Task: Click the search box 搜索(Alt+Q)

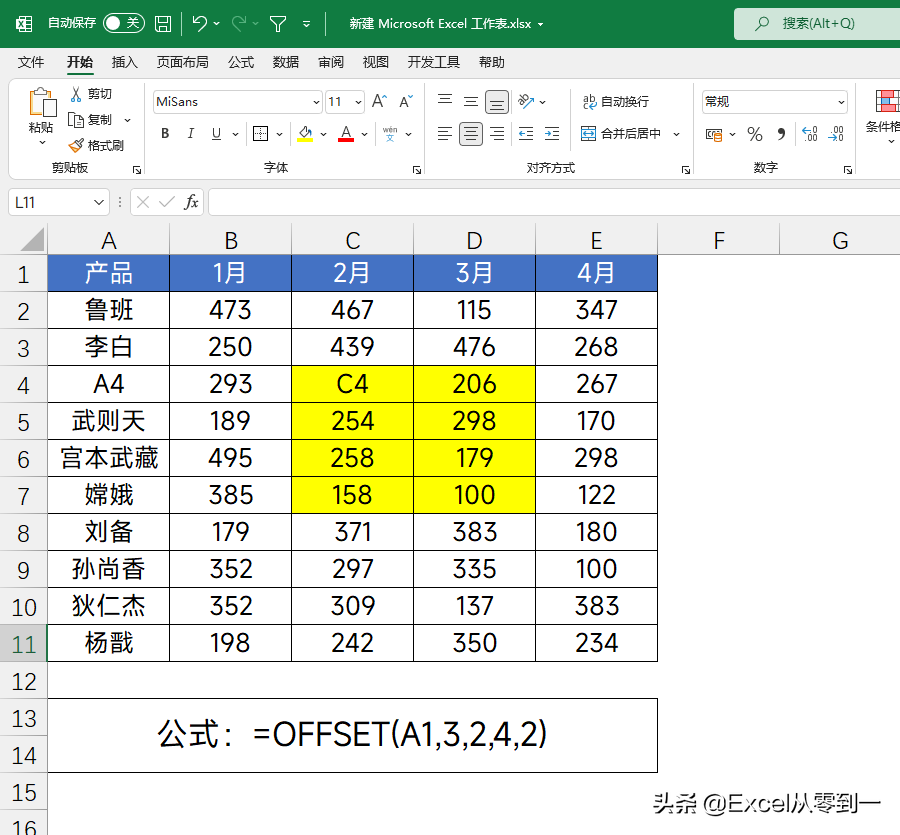Action: tap(817, 24)
